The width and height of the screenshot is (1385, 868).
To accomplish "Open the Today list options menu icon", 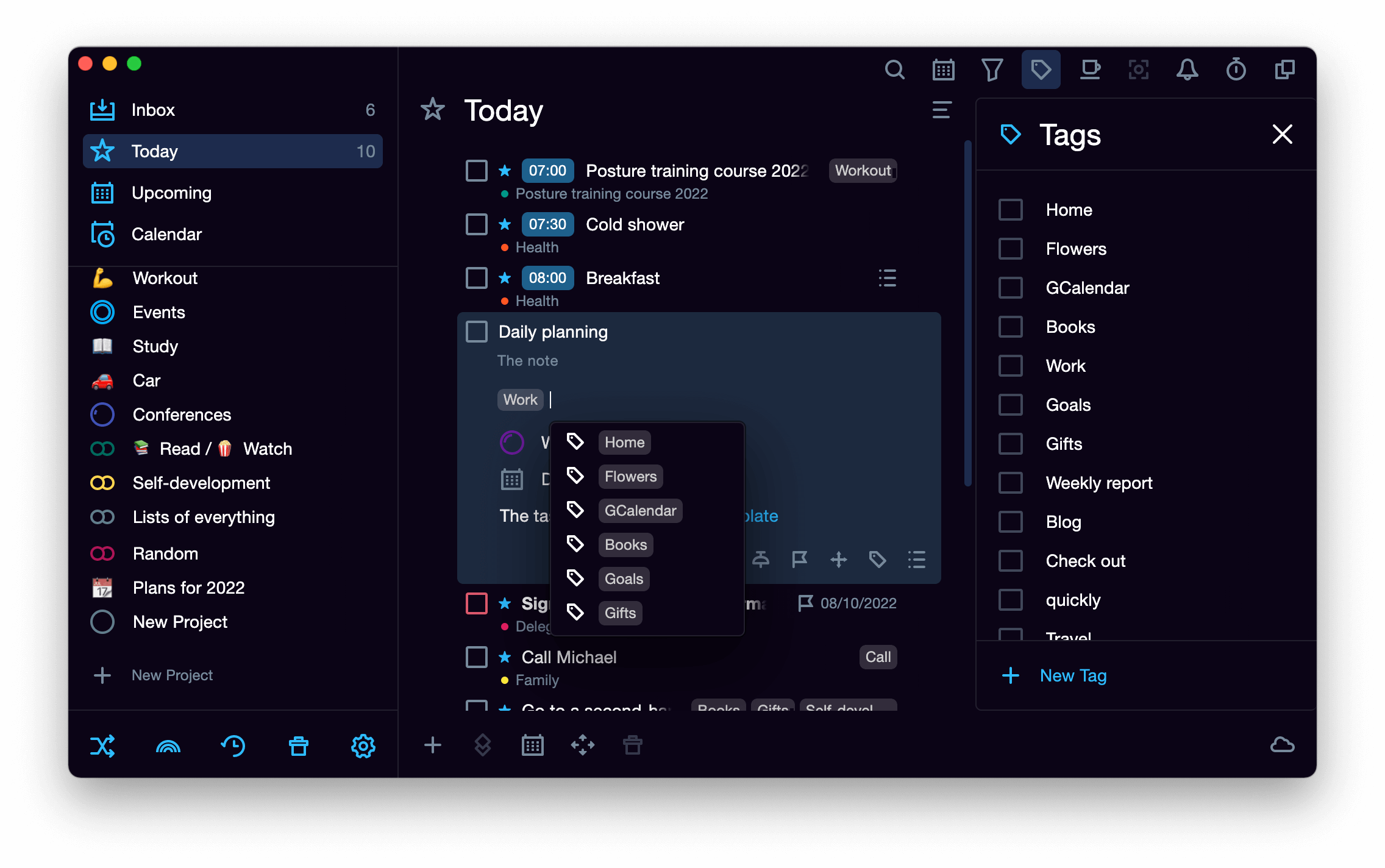I will (942, 110).
